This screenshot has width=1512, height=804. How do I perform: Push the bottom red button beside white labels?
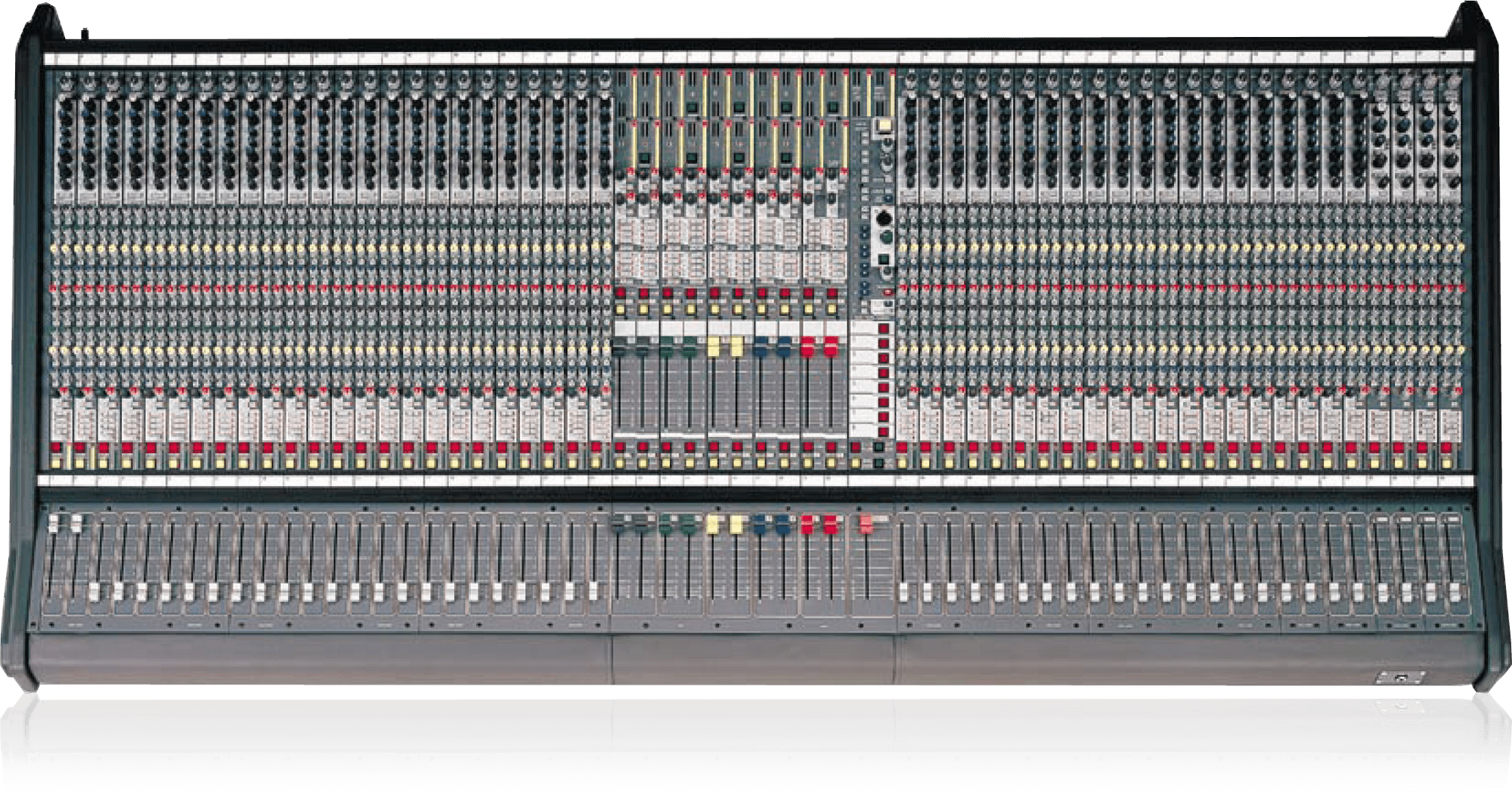coord(883,431)
